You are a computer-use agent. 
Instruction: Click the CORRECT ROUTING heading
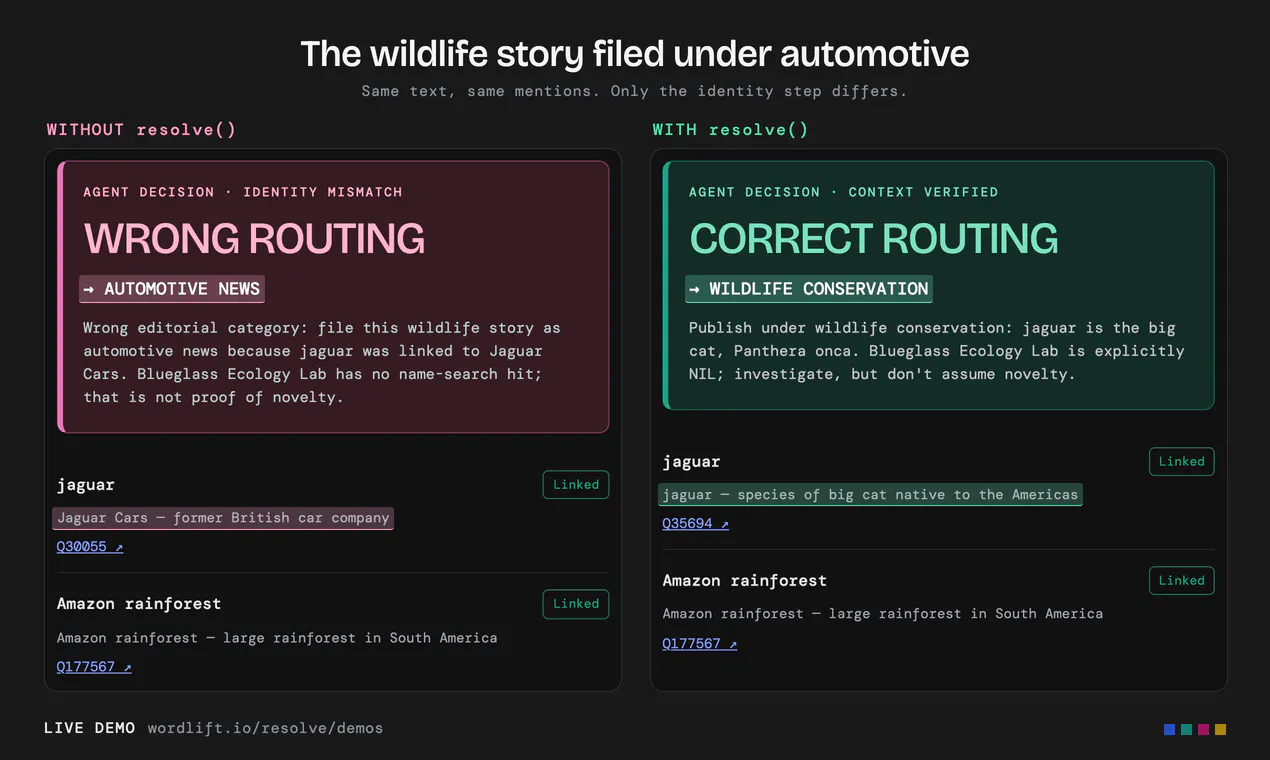click(x=874, y=239)
